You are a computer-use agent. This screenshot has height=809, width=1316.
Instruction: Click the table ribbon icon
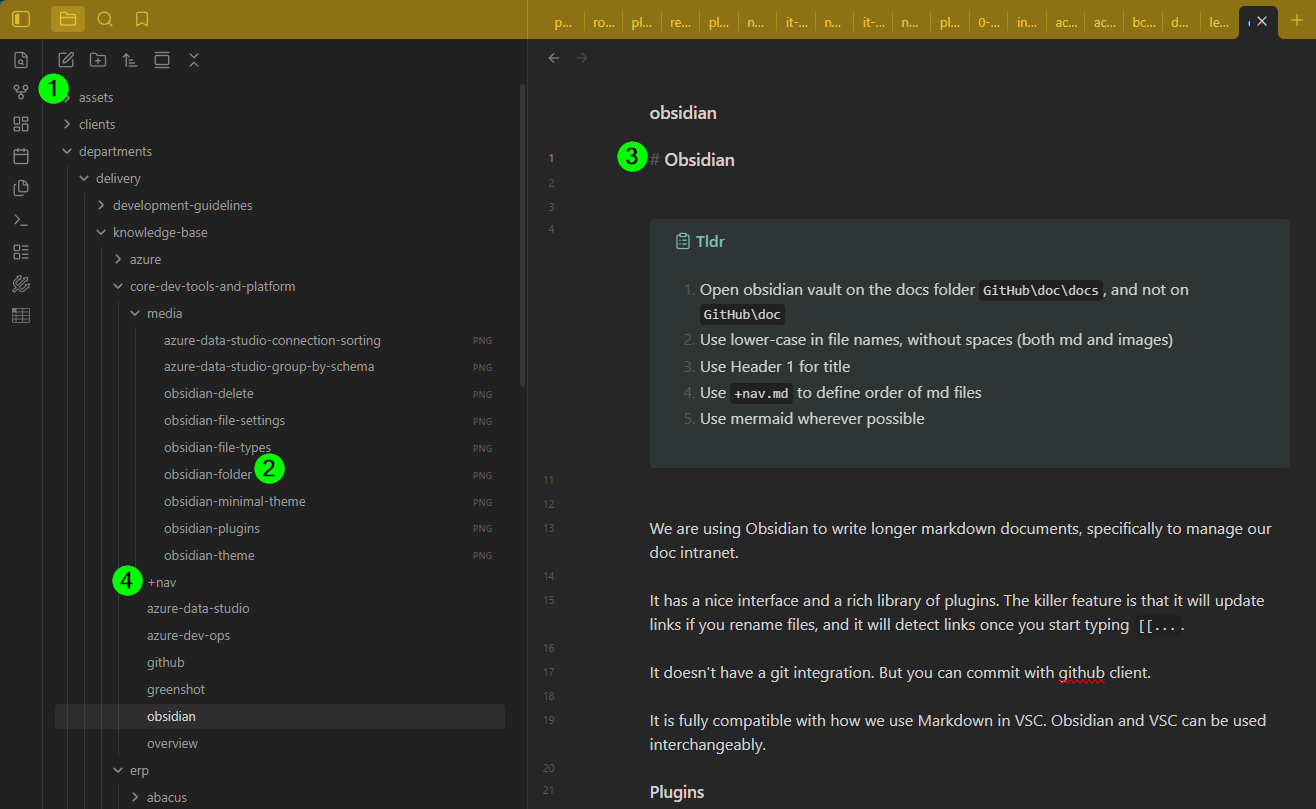point(21,316)
